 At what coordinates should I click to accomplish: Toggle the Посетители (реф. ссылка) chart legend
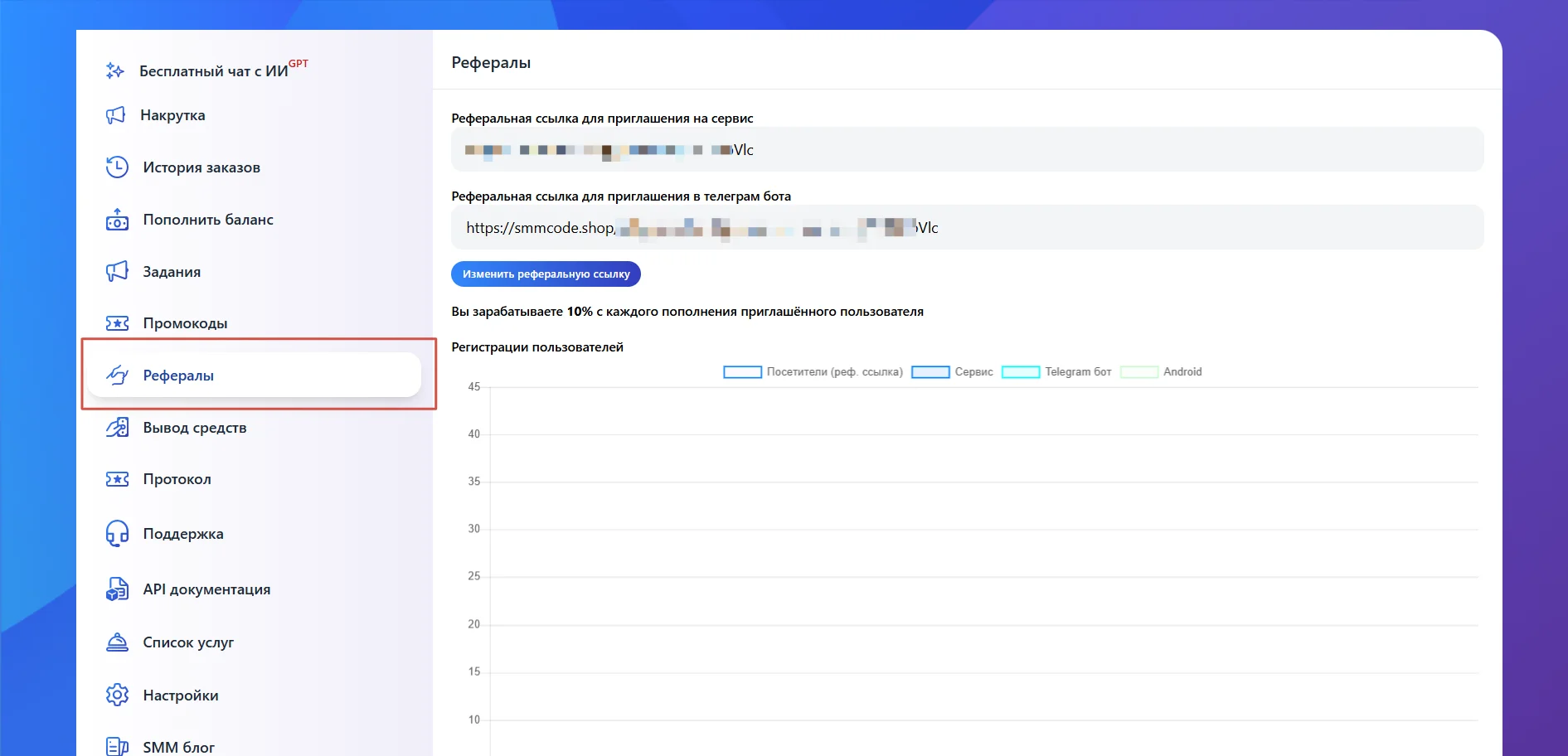813,372
